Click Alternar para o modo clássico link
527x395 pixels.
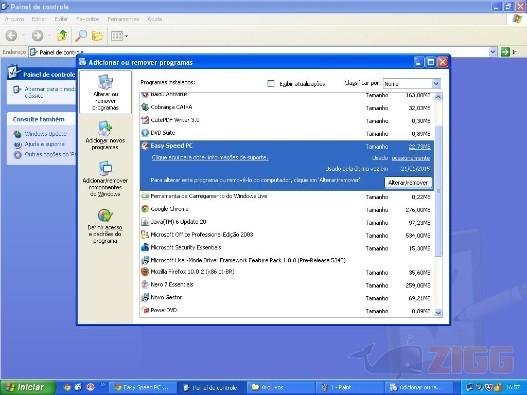(x=50, y=92)
